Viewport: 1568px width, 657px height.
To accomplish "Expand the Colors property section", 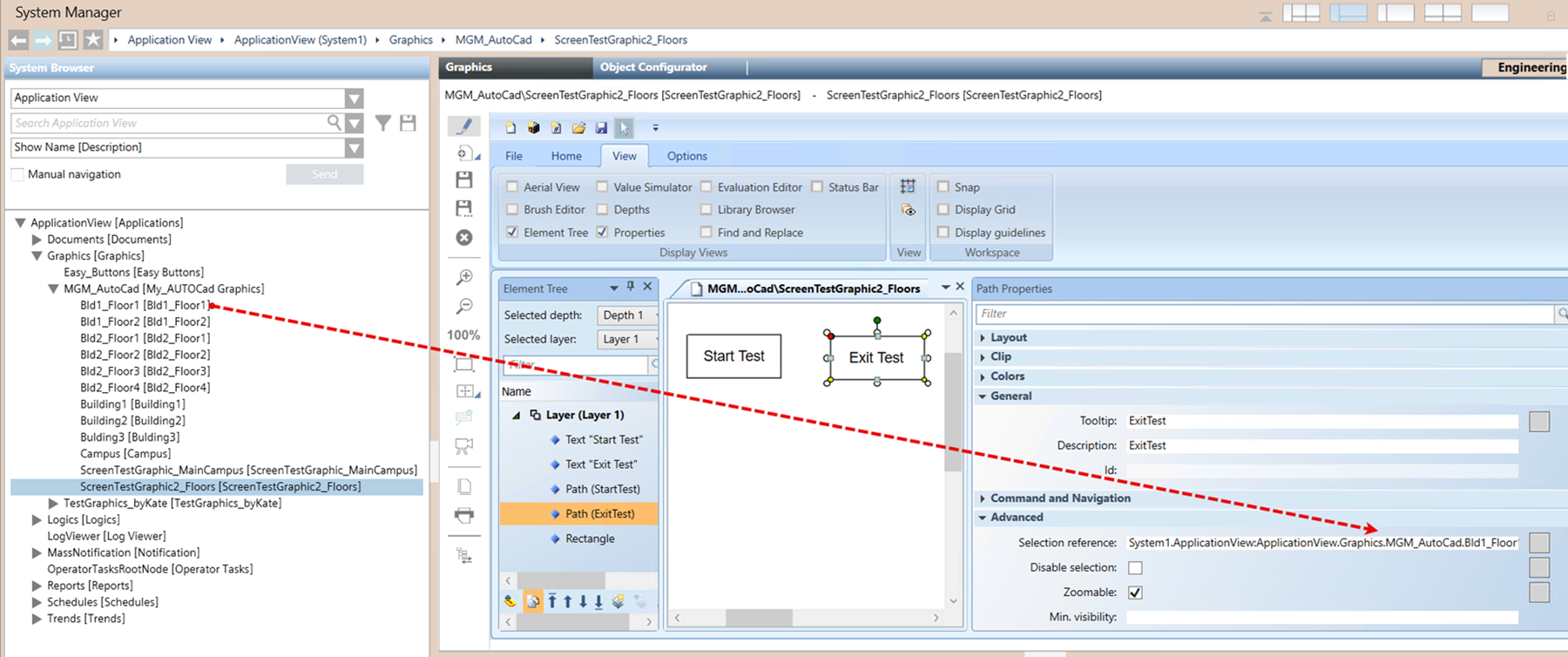I will (1006, 376).
